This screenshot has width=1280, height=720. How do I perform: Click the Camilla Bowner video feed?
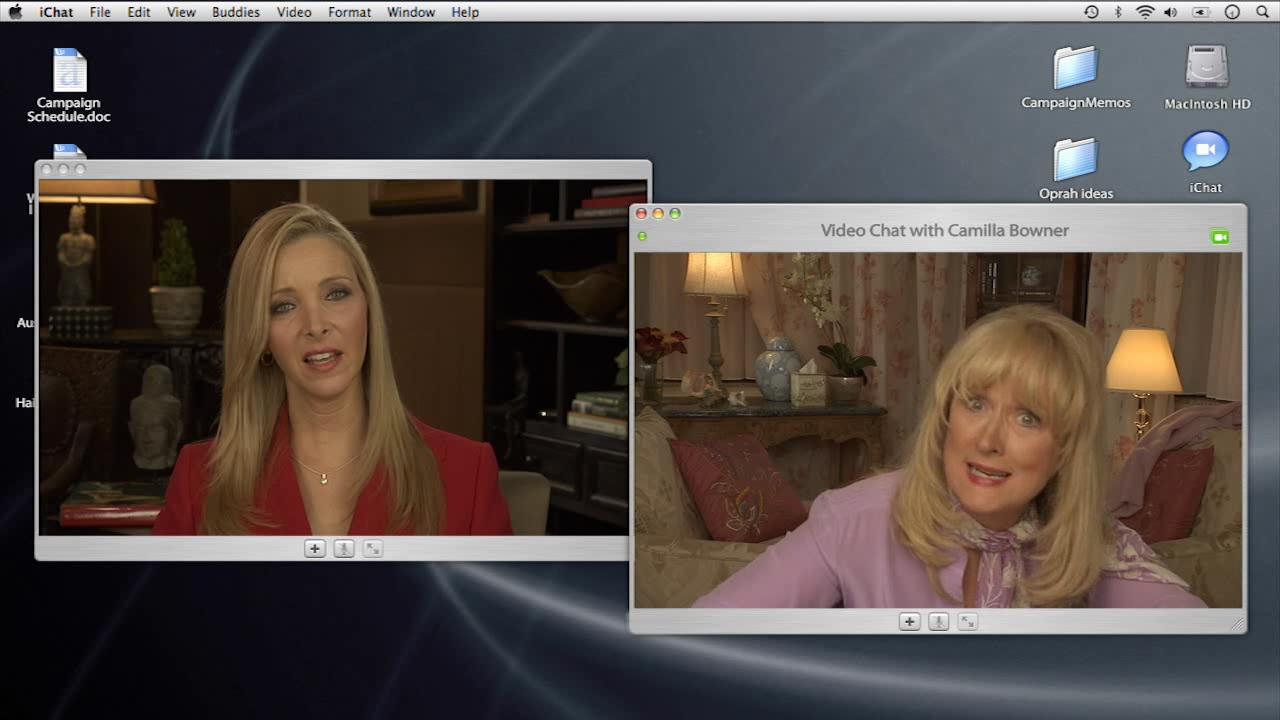[x=938, y=430]
